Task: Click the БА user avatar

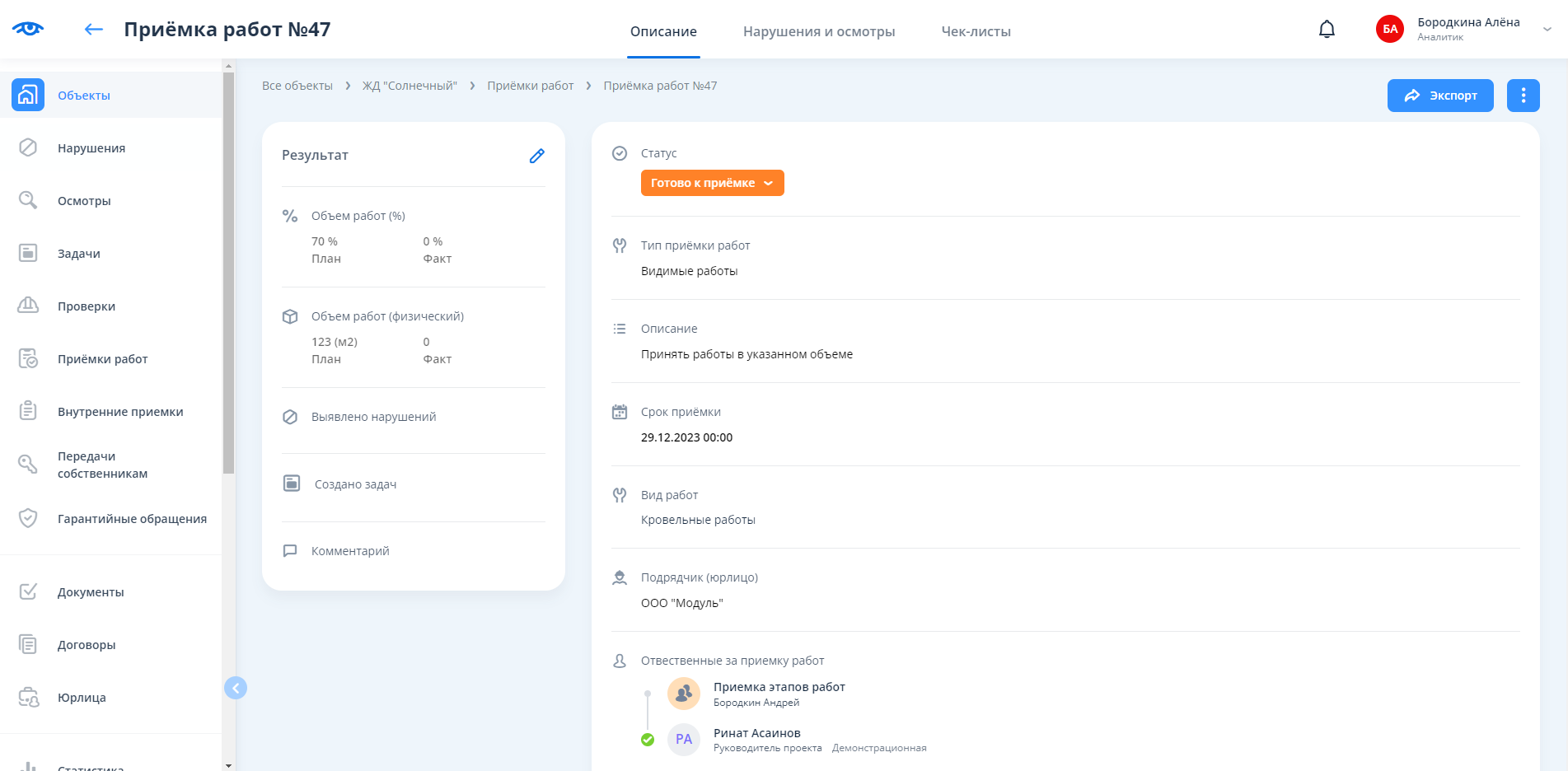Action: 1390,29
